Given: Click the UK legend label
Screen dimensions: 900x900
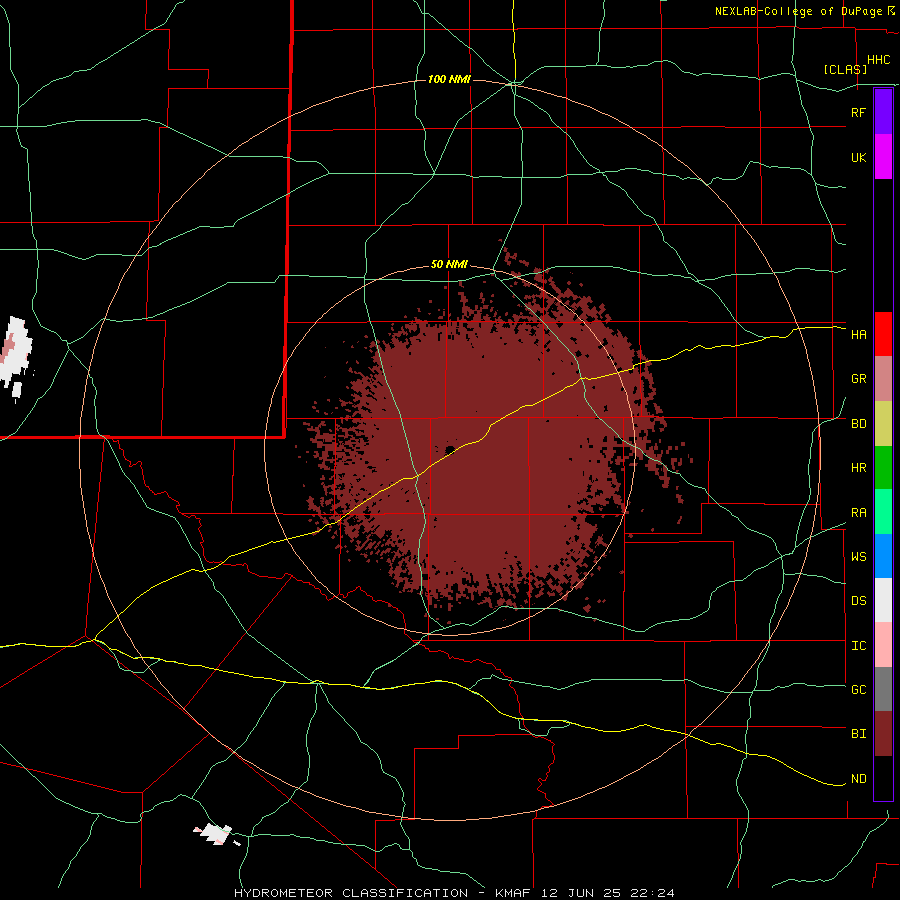Looking at the screenshot, I should click(x=858, y=157).
